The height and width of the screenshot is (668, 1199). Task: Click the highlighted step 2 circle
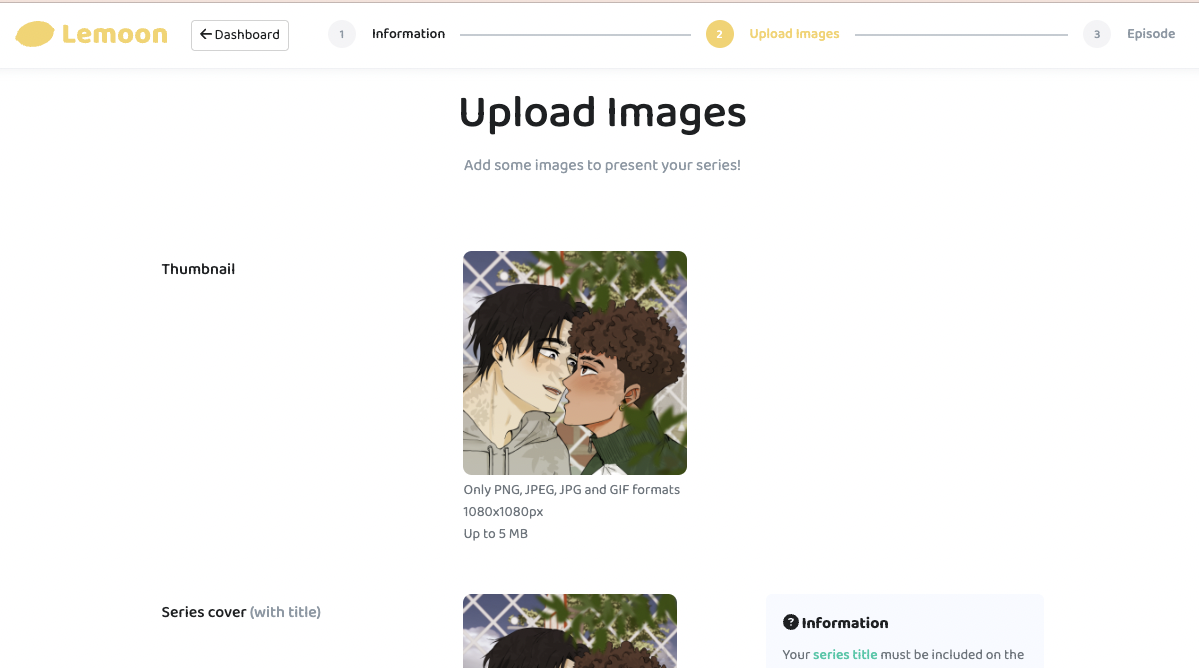pos(719,35)
